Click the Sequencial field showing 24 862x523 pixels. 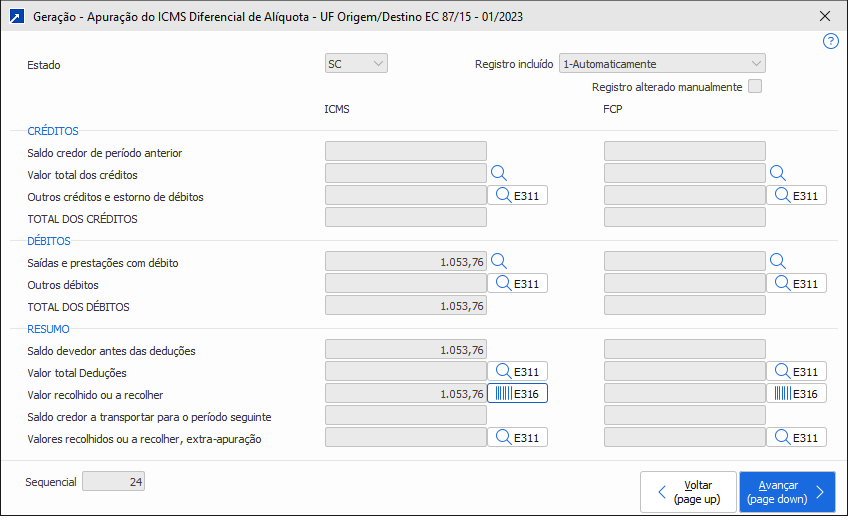[x=114, y=482]
